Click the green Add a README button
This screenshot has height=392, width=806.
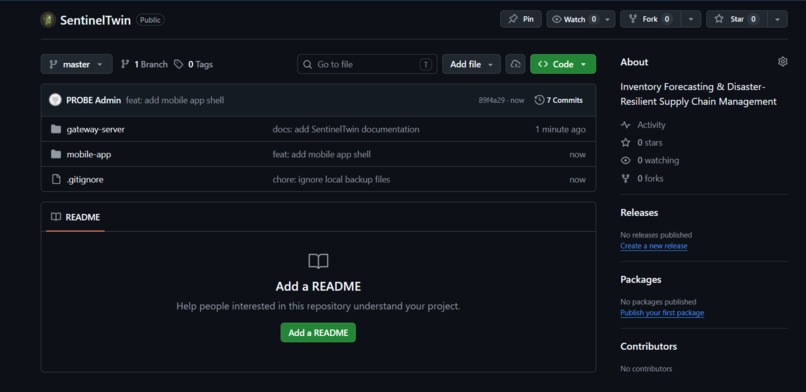pyautogui.click(x=318, y=332)
